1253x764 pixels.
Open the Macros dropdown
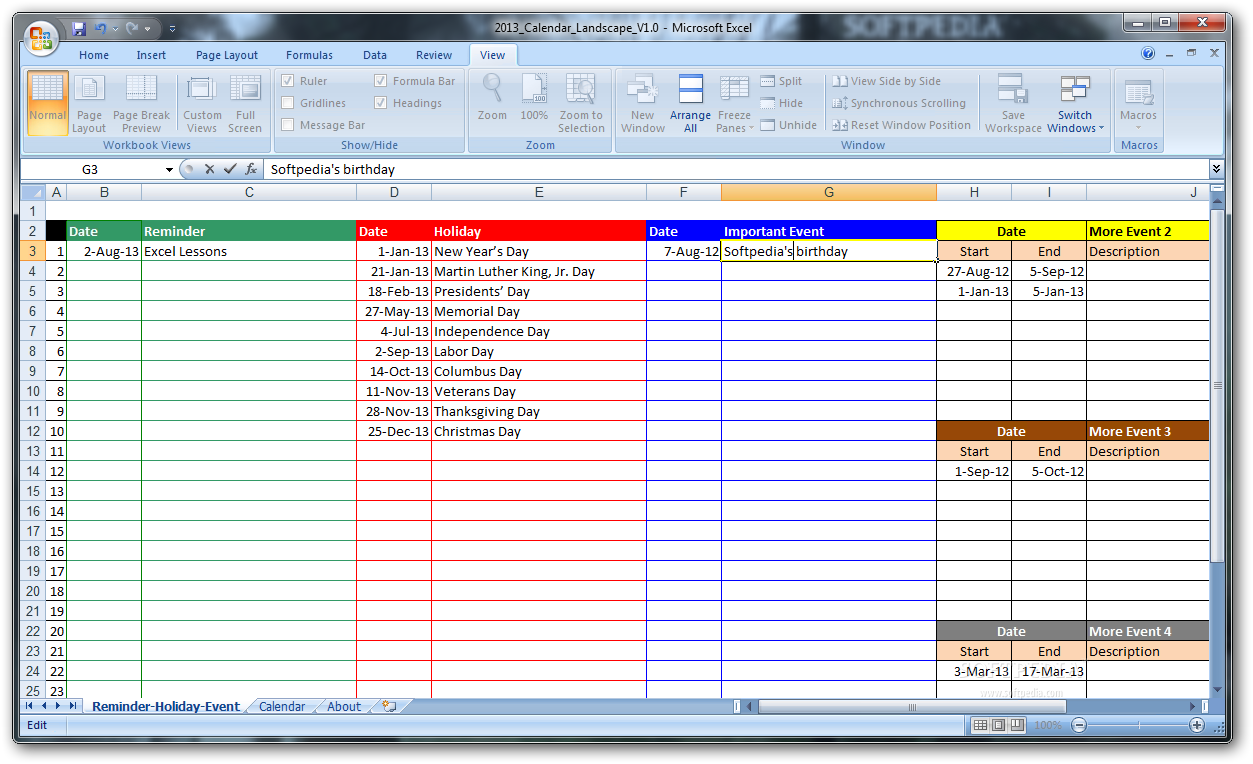pyautogui.click(x=1138, y=103)
